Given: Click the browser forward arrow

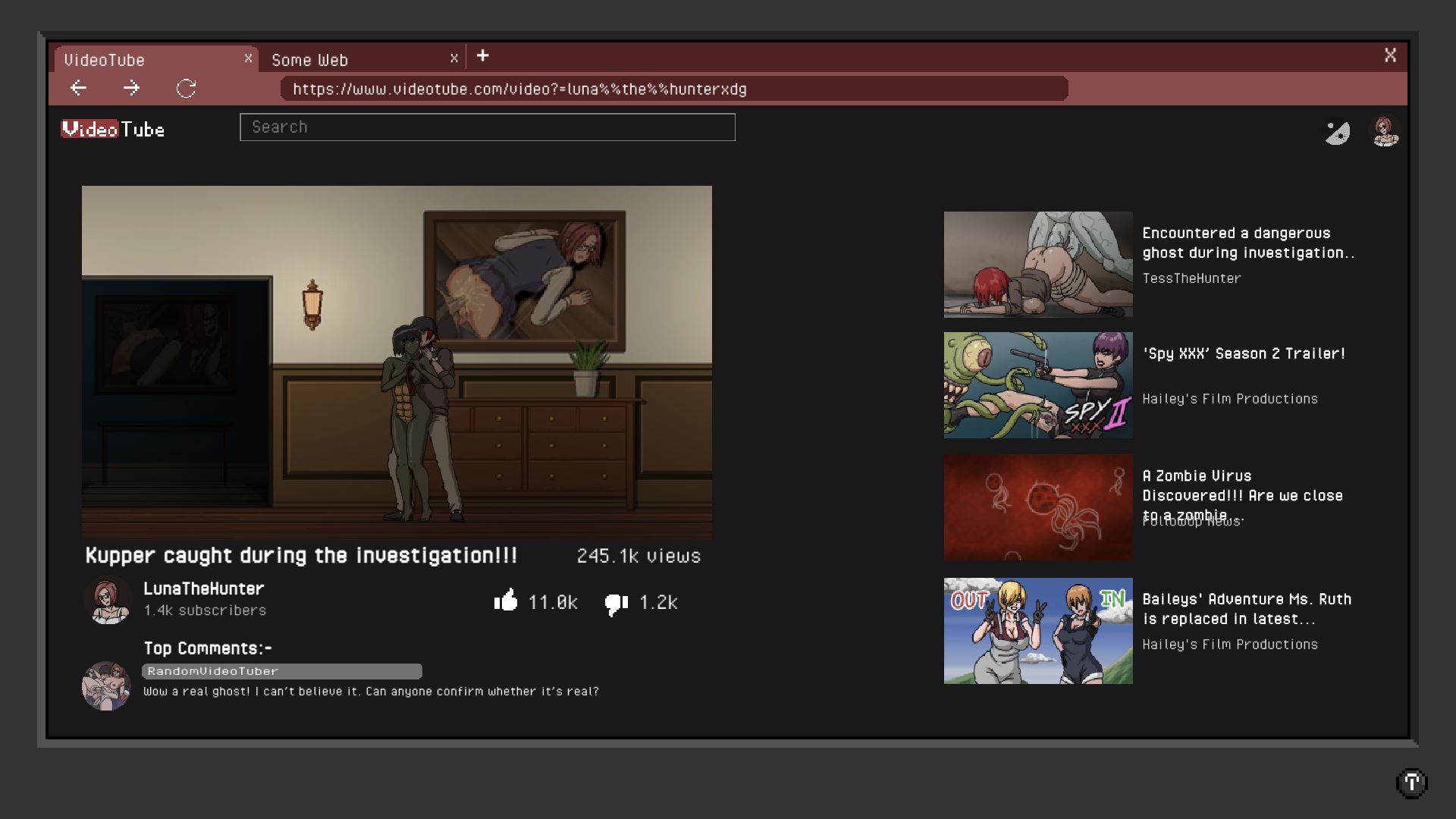Looking at the screenshot, I should click(x=131, y=88).
